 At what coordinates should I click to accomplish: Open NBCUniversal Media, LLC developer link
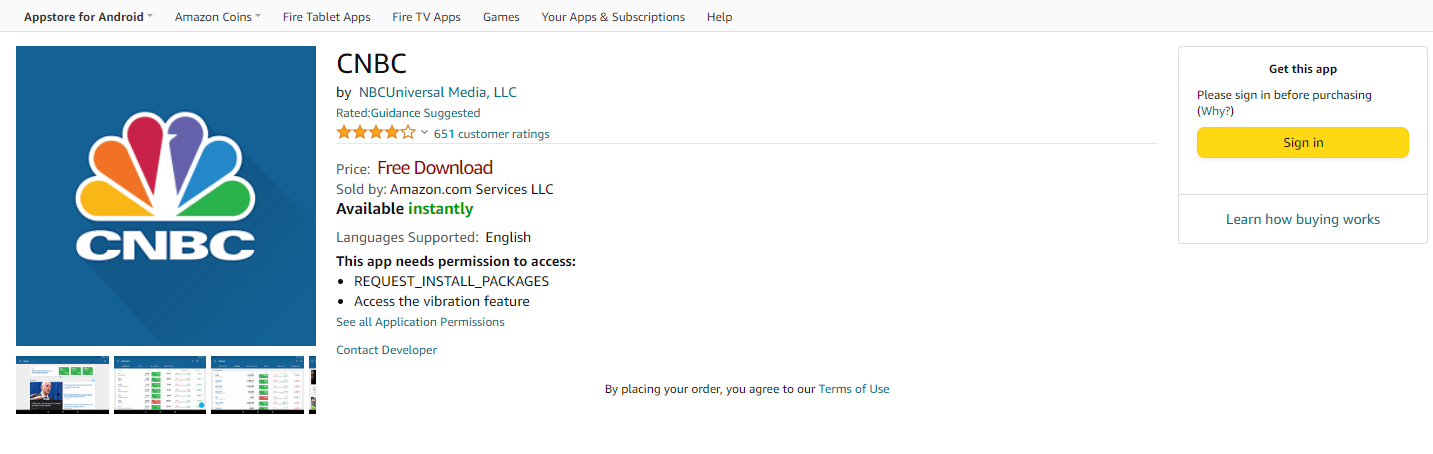(x=437, y=92)
